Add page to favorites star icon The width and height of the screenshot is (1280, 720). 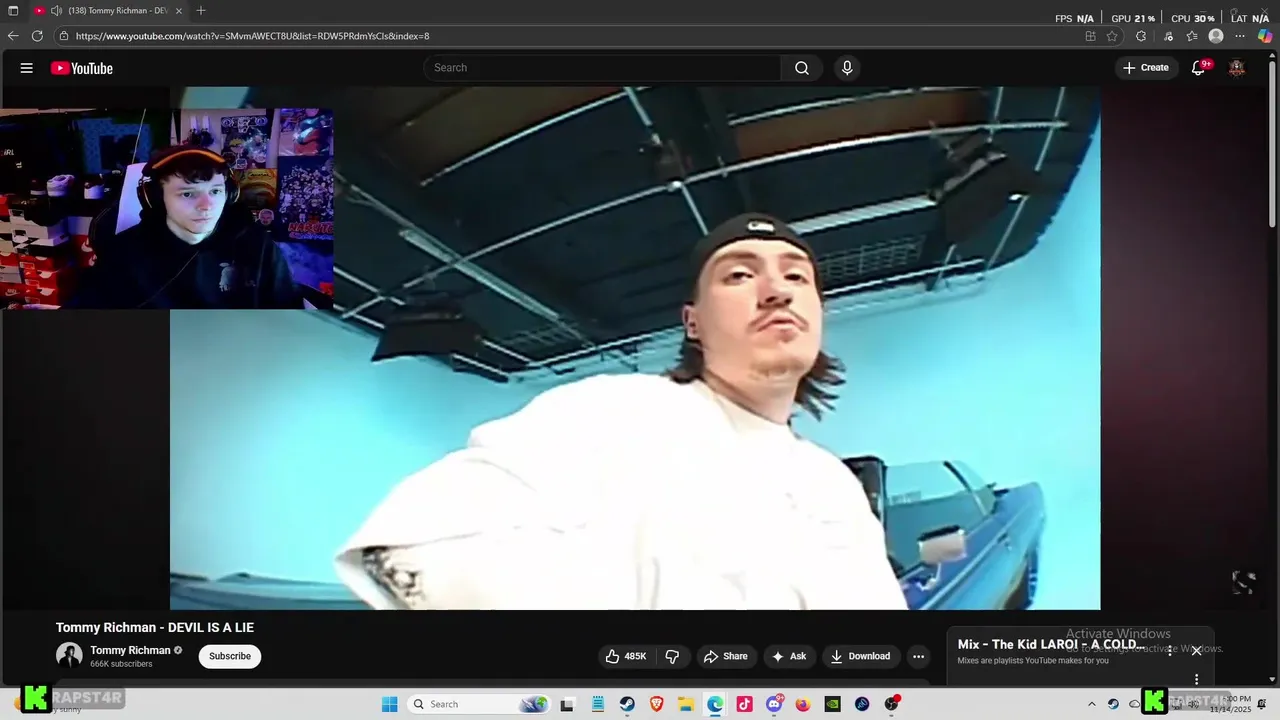click(x=1112, y=36)
